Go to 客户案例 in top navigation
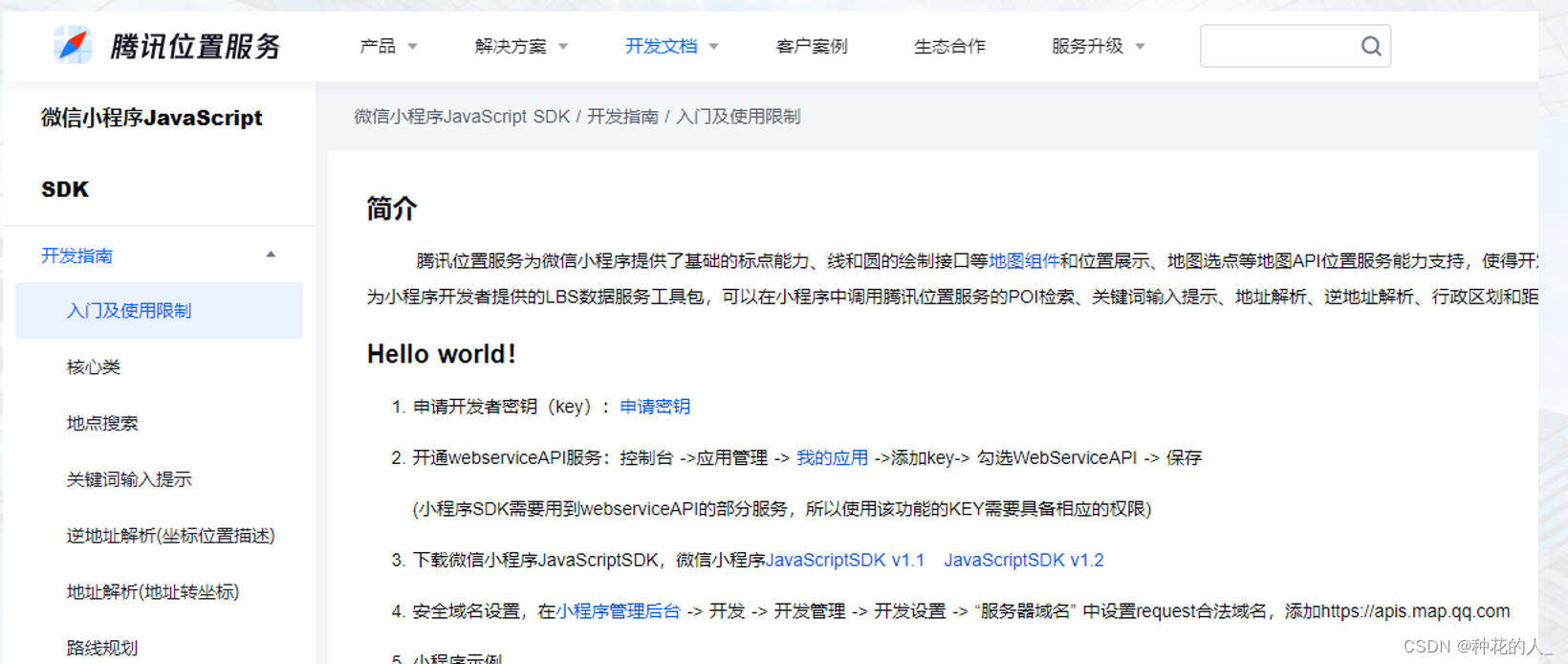The width and height of the screenshot is (1568, 664). (812, 46)
